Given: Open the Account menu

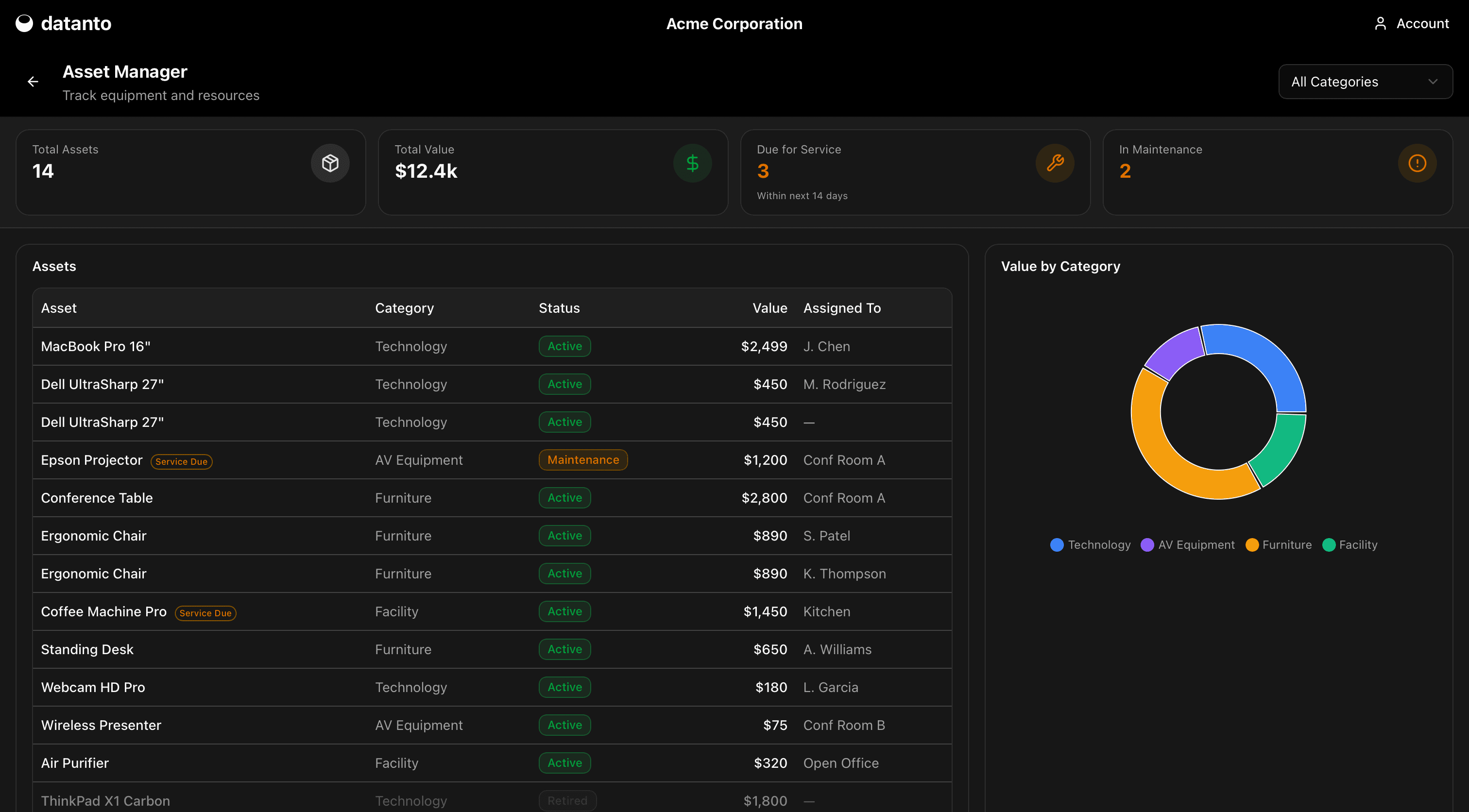Looking at the screenshot, I should 1413,23.
